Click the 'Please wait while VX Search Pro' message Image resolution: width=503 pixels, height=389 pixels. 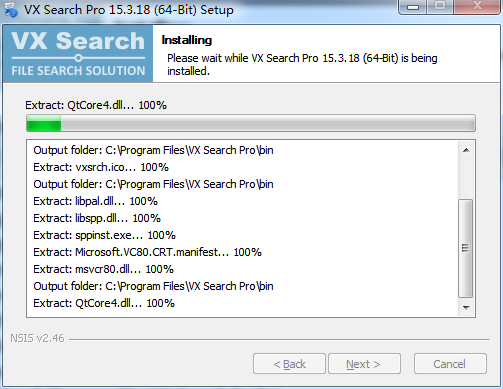click(302, 64)
